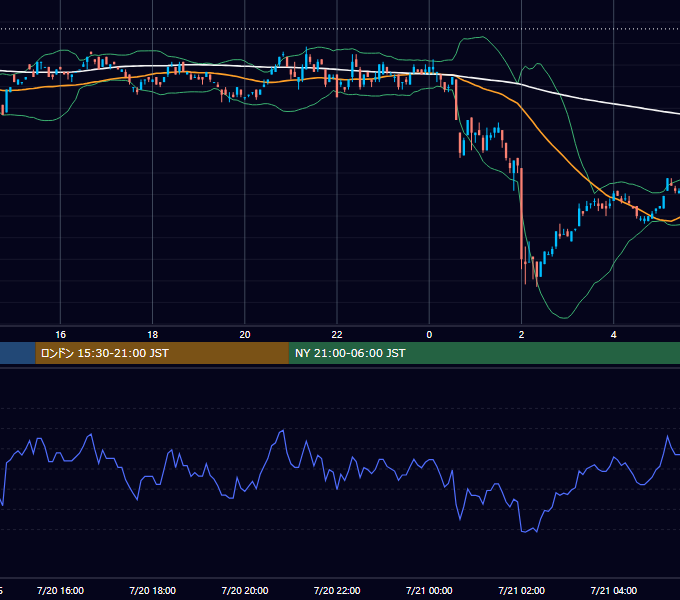Viewport: 680px width, 600px height.
Task: Click the '7/21 04:00' date label
Action: 614,590
